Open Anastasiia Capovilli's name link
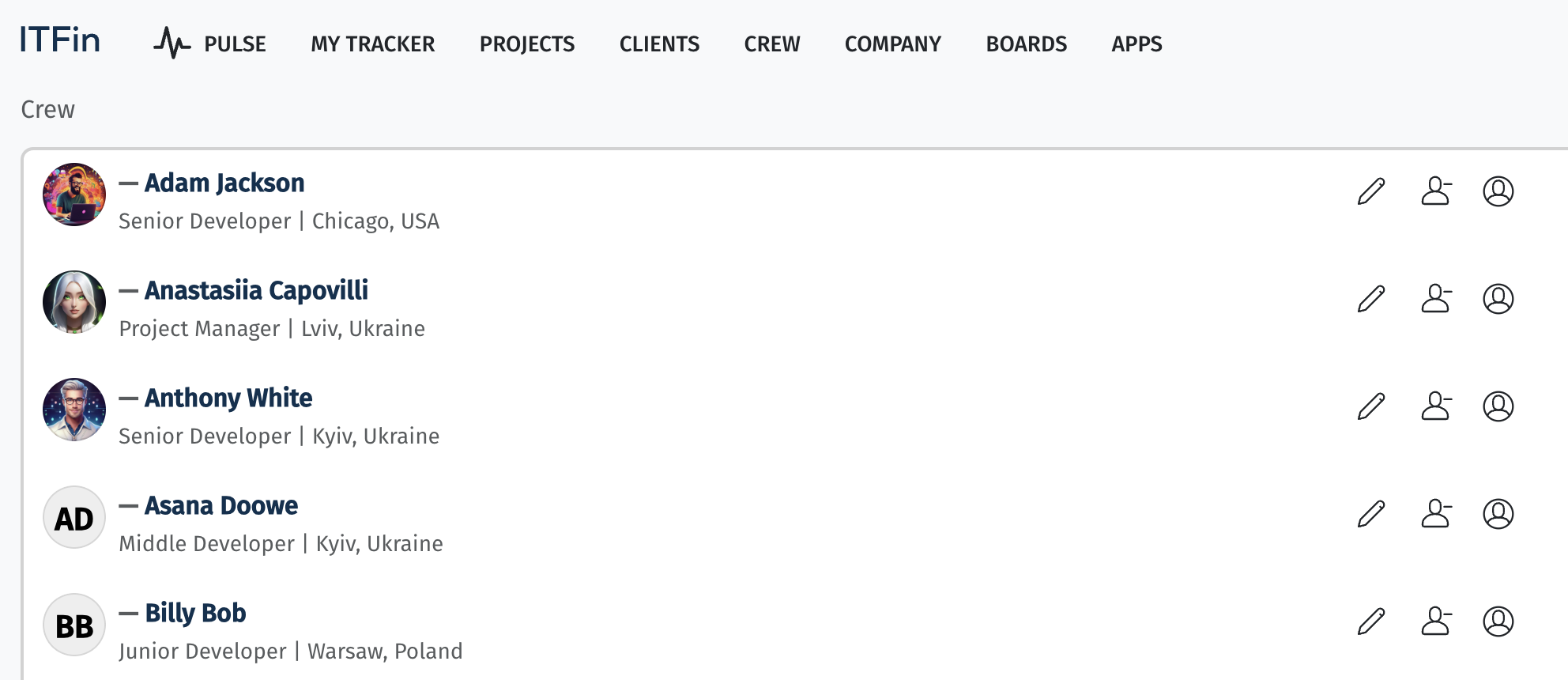This screenshot has height=680, width=1568. tap(256, 291)
